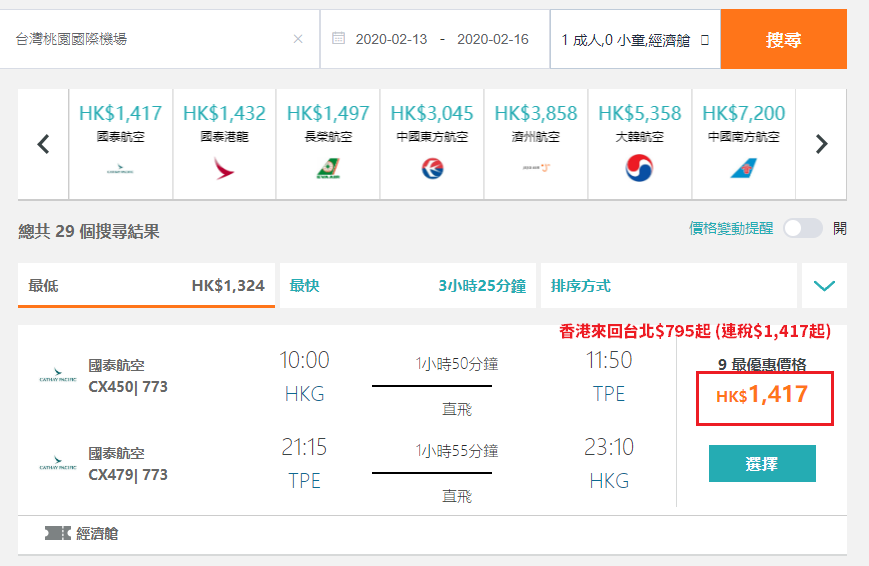The height and width of the screenshot is (566, 869).
Task: Click the Cathay Pacific logo in airline carousel
Action: (120, 169)
